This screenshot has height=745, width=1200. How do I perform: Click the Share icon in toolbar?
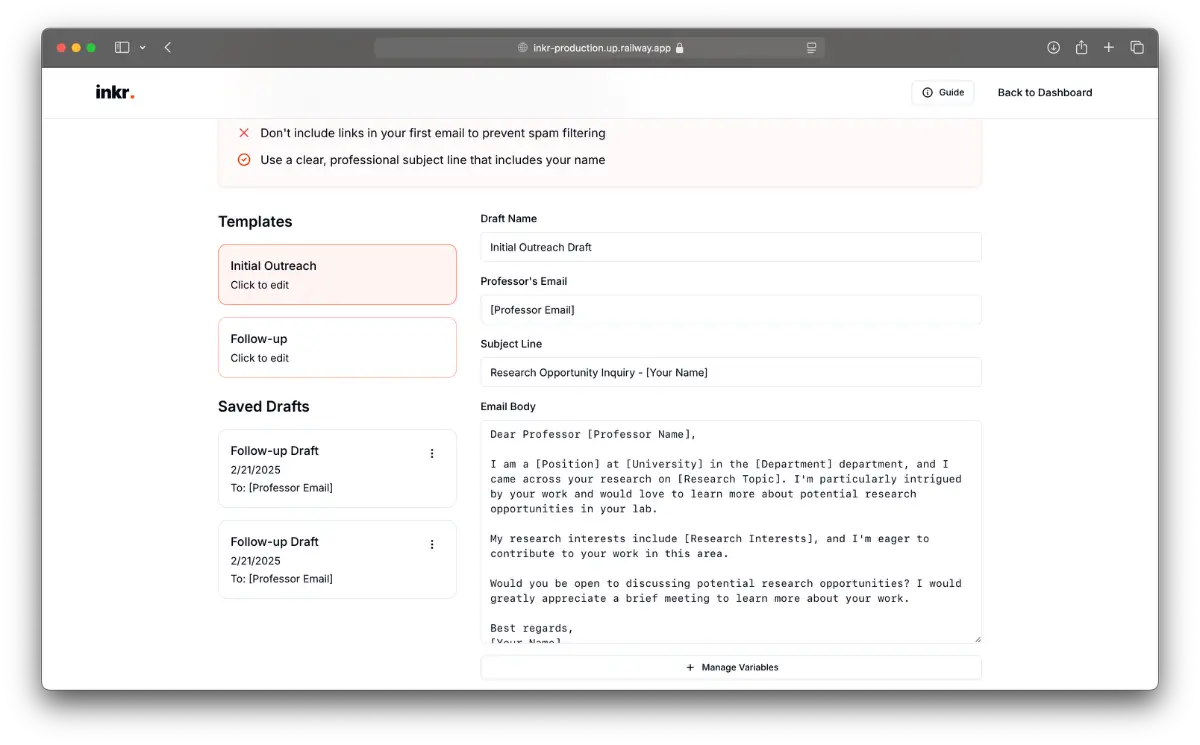[x=1081, y=47]
